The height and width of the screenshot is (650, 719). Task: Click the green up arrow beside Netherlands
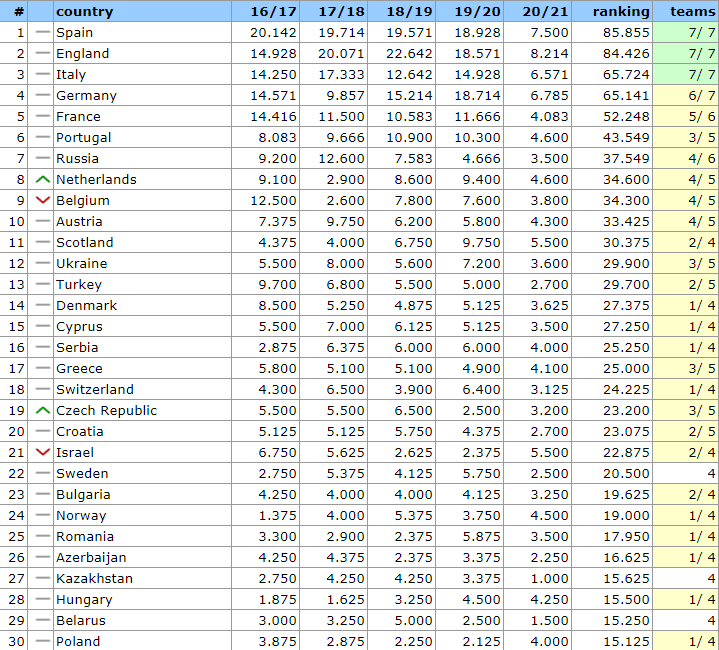42,180
